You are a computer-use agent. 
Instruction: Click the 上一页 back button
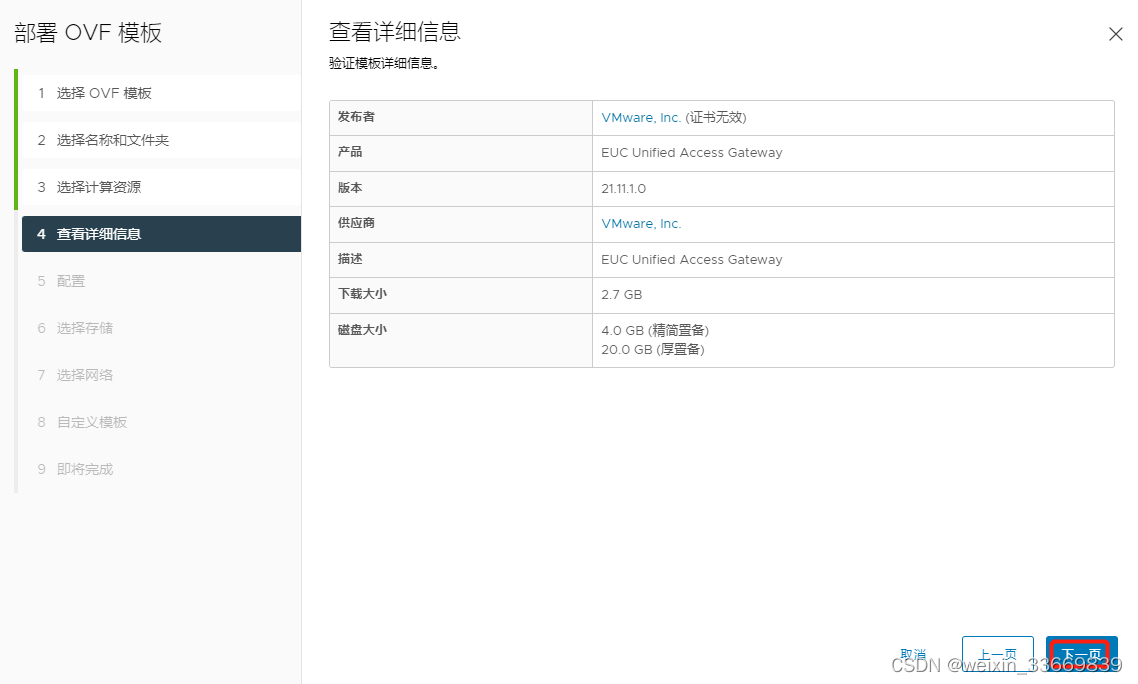(998, 654)
